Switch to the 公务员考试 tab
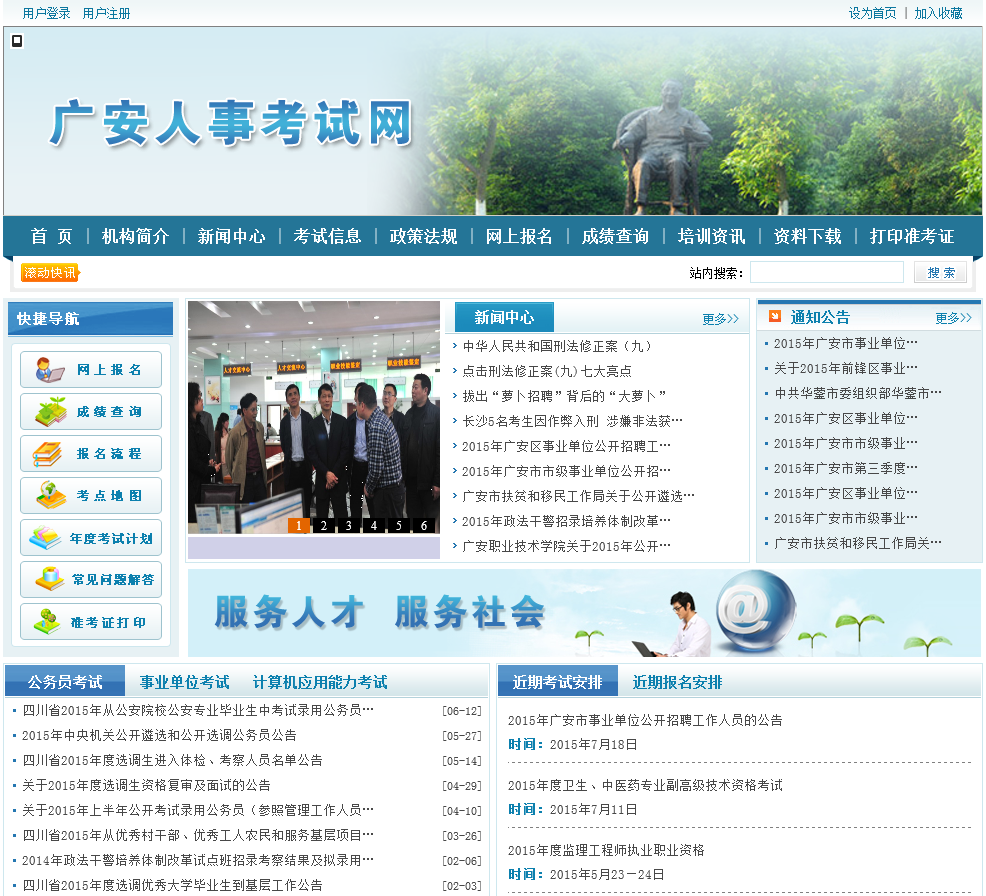The width and height of the screenshot is (986, 896). click(65, 682)
